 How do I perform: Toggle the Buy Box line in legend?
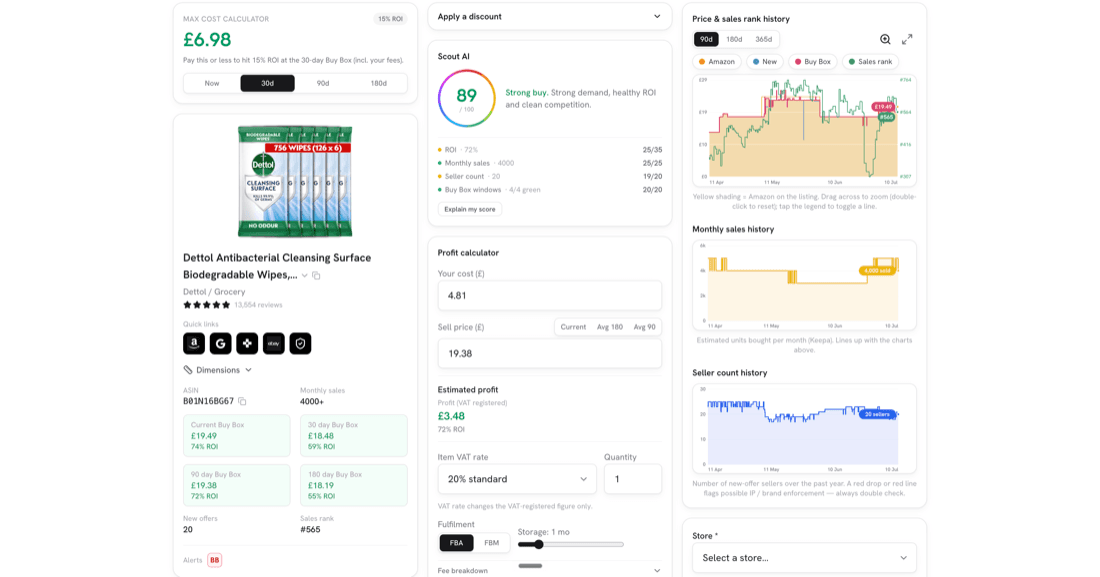click(x=812, y=62)
